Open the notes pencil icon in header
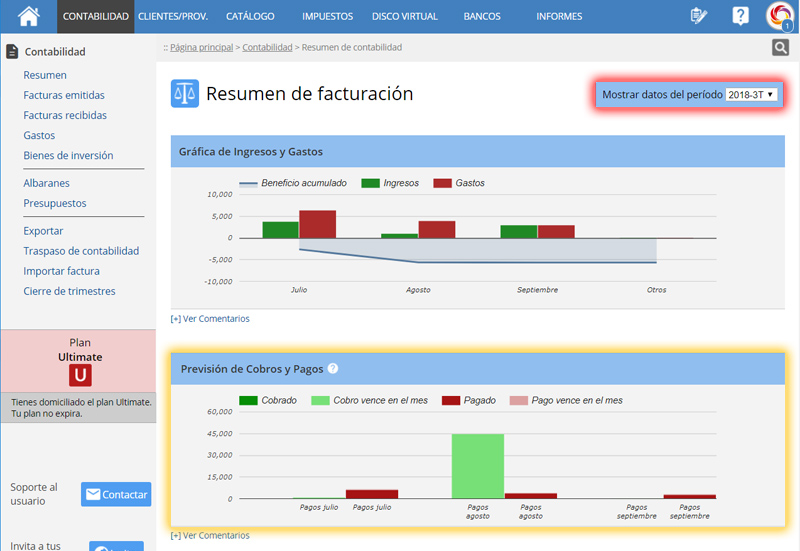 698,16
